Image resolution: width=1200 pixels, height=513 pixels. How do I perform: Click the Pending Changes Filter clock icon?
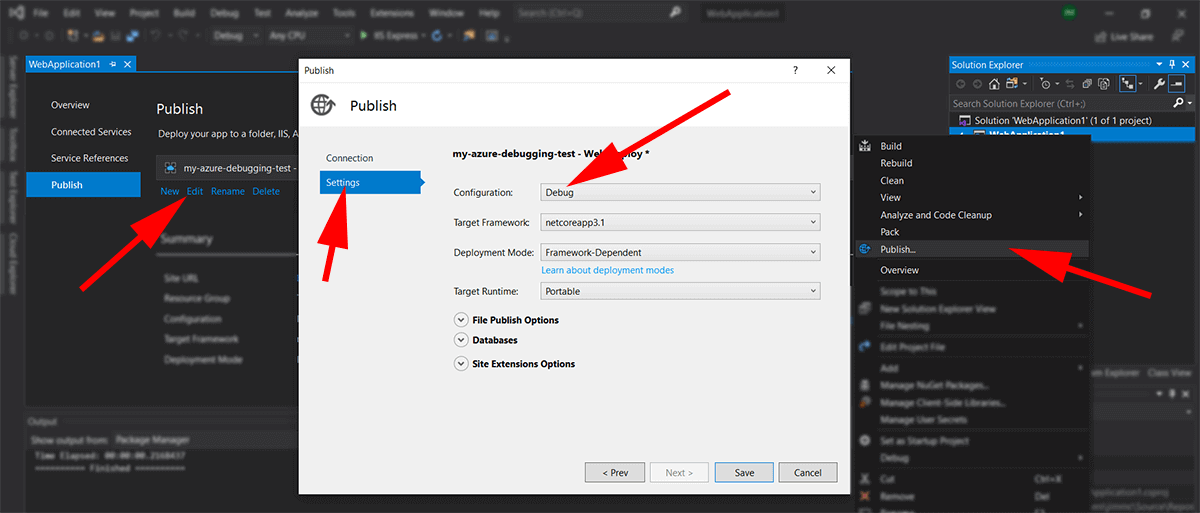tap(1045, 84)
